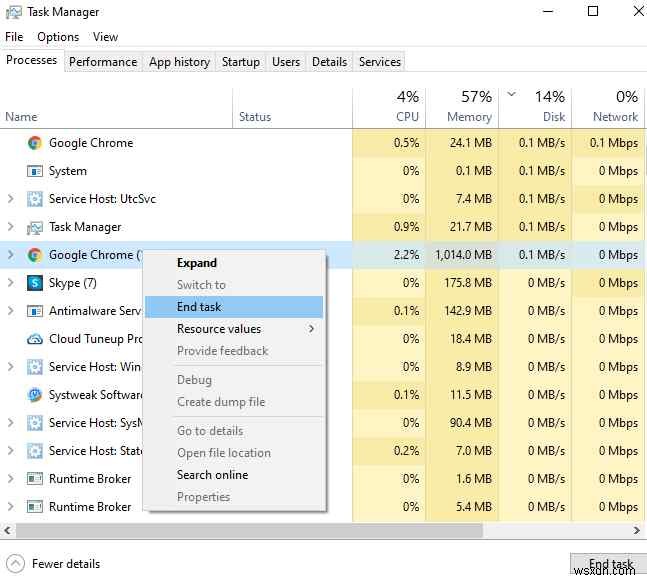Click the Service Host: UtcSvc gear icon
647x581 pixels.
35,199
